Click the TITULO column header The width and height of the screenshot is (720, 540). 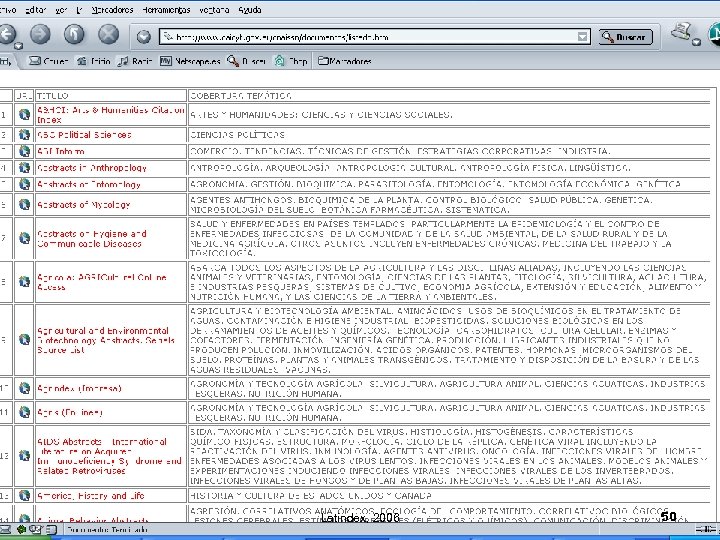[x=52, y=96]
